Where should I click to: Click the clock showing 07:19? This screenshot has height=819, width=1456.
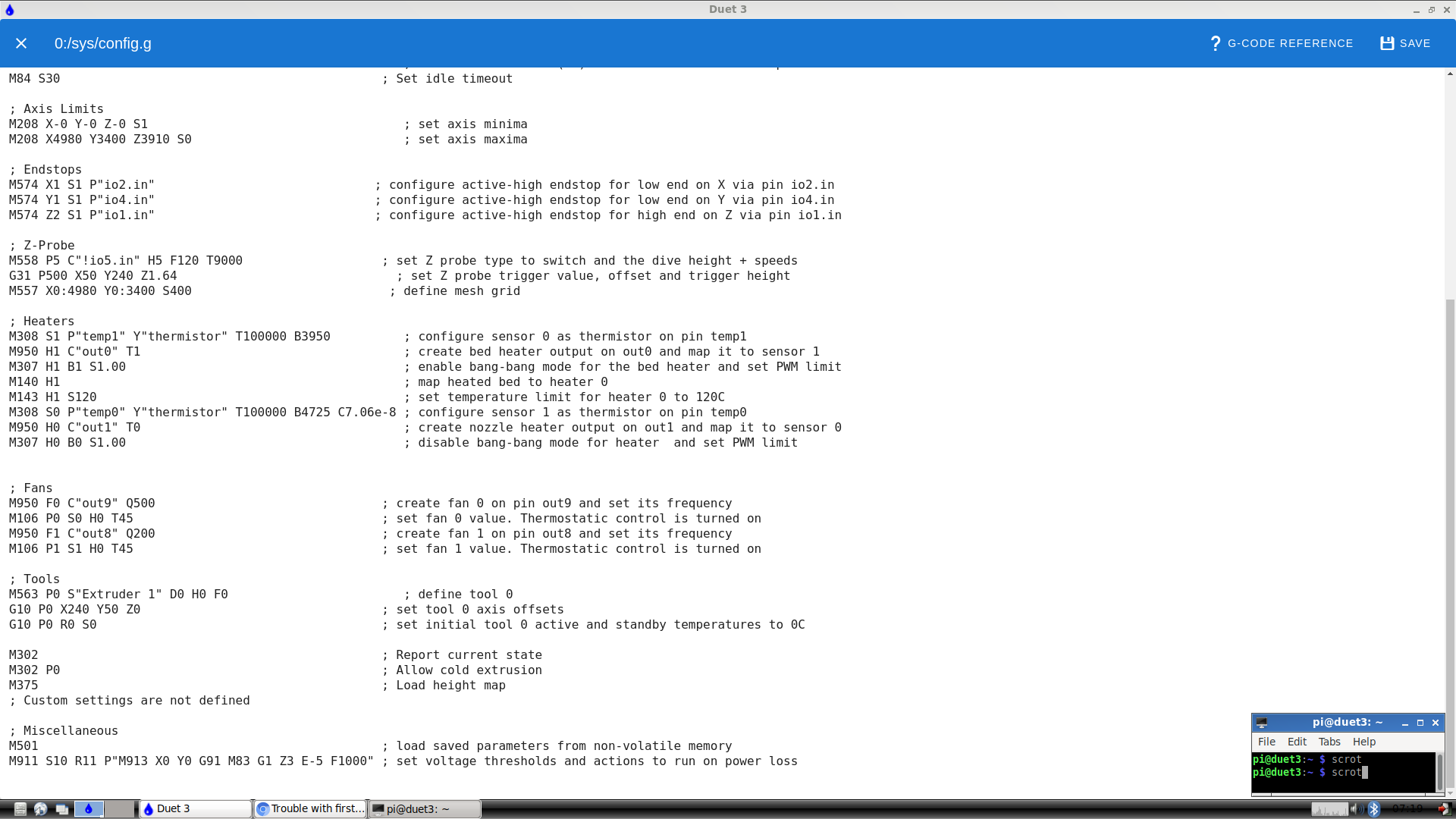click(x=1407, y=809)
